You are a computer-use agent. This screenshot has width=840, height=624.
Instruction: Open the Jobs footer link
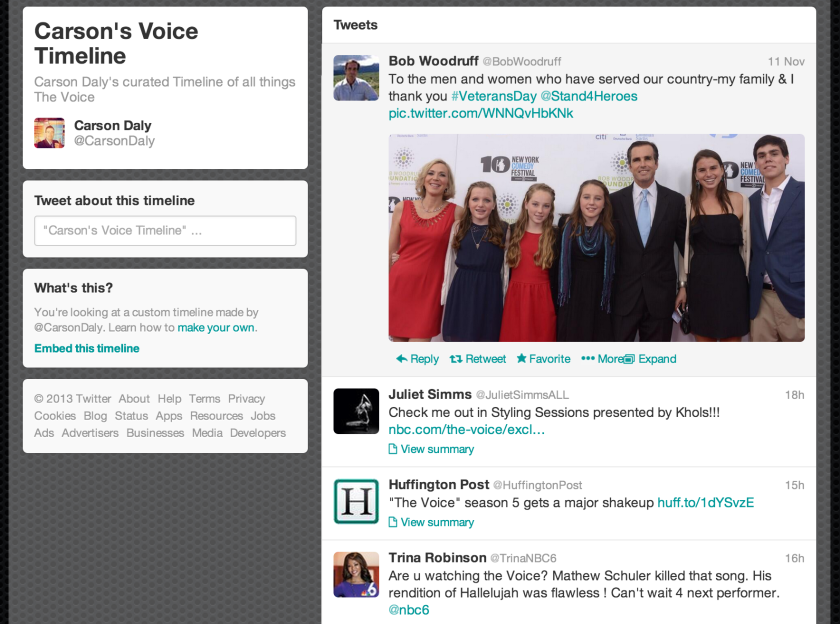pyautogui.click(x=263, y=416)
